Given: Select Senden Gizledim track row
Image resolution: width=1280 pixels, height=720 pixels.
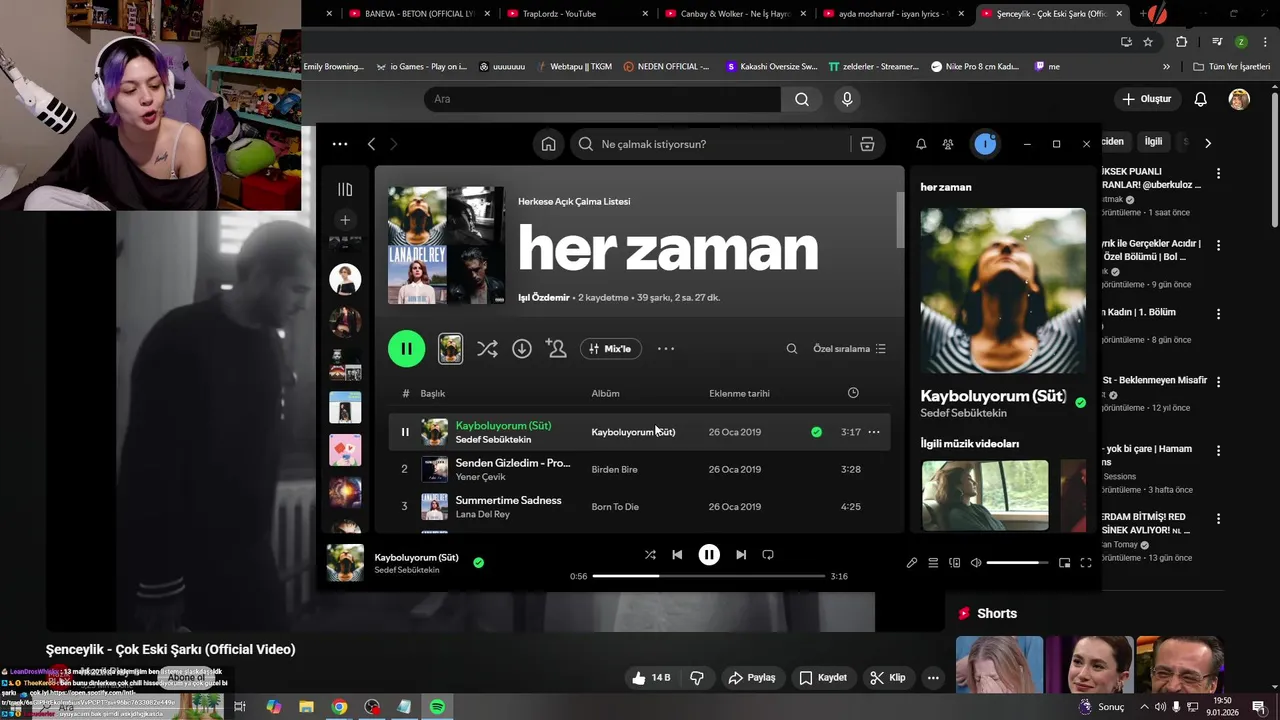Looking at the screenshot, I should pos(639,469).
